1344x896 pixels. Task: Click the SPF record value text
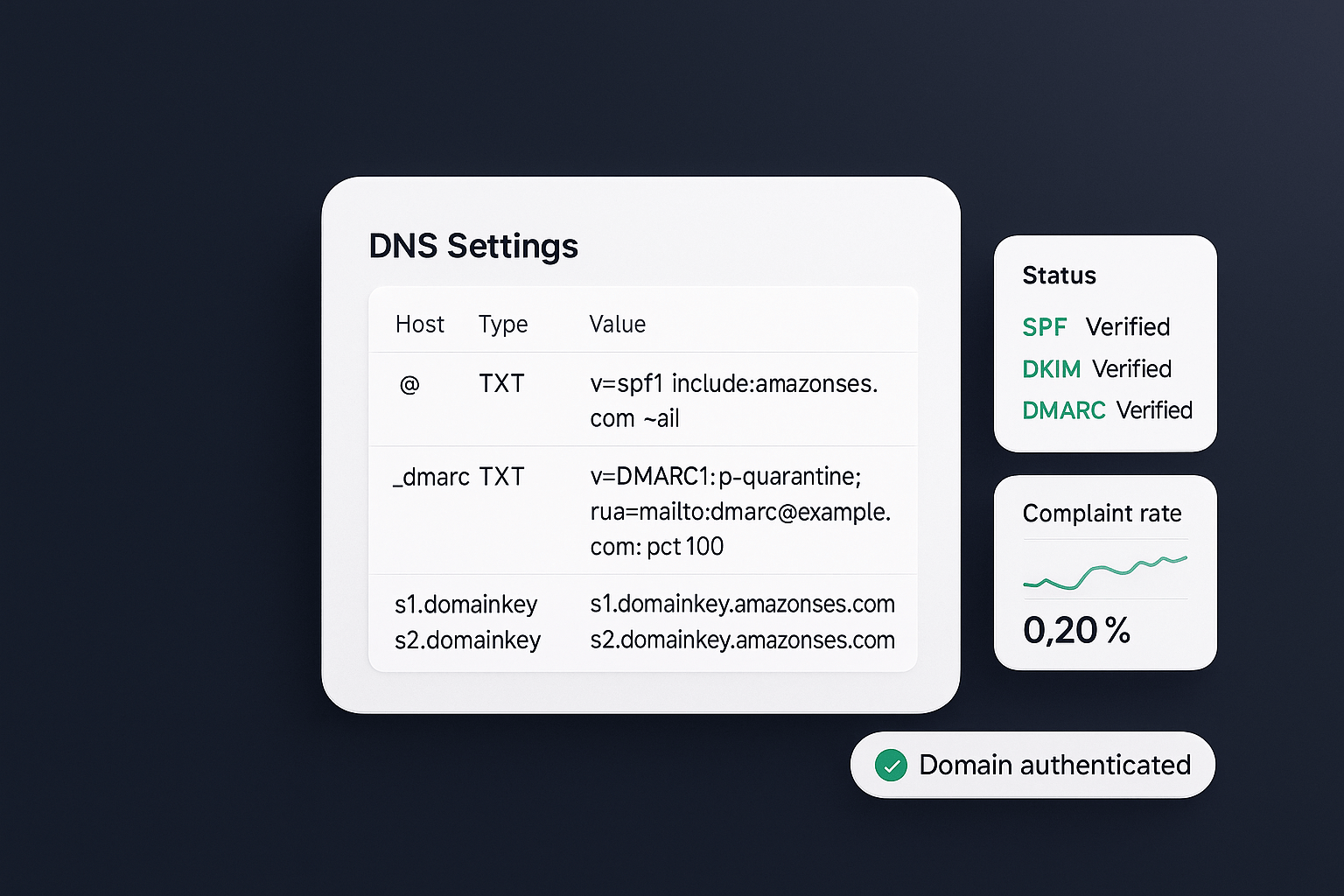[x=733, y=401]
